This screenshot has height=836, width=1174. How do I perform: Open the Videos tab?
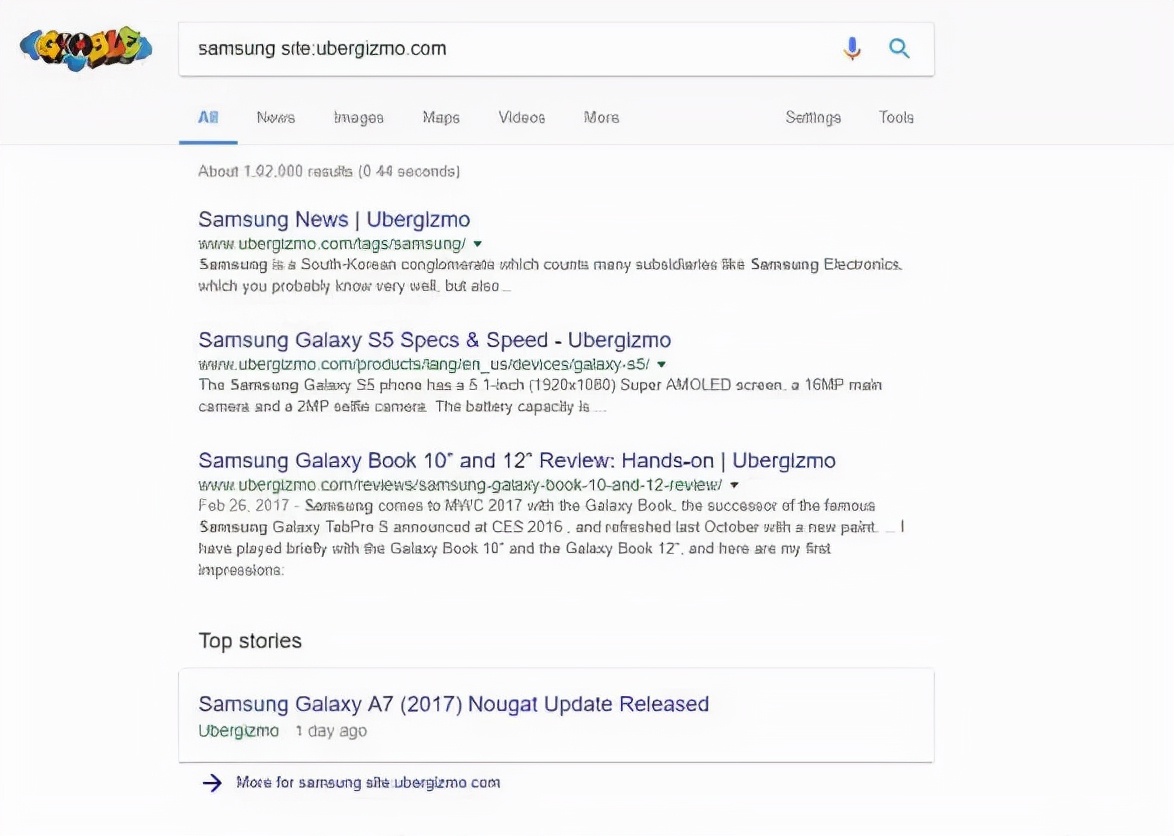click(522, 118)
